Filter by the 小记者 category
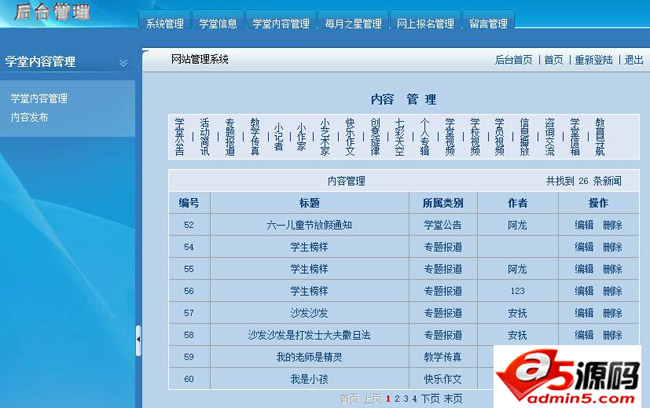The image size is (650, 408). tap(279, 137)
